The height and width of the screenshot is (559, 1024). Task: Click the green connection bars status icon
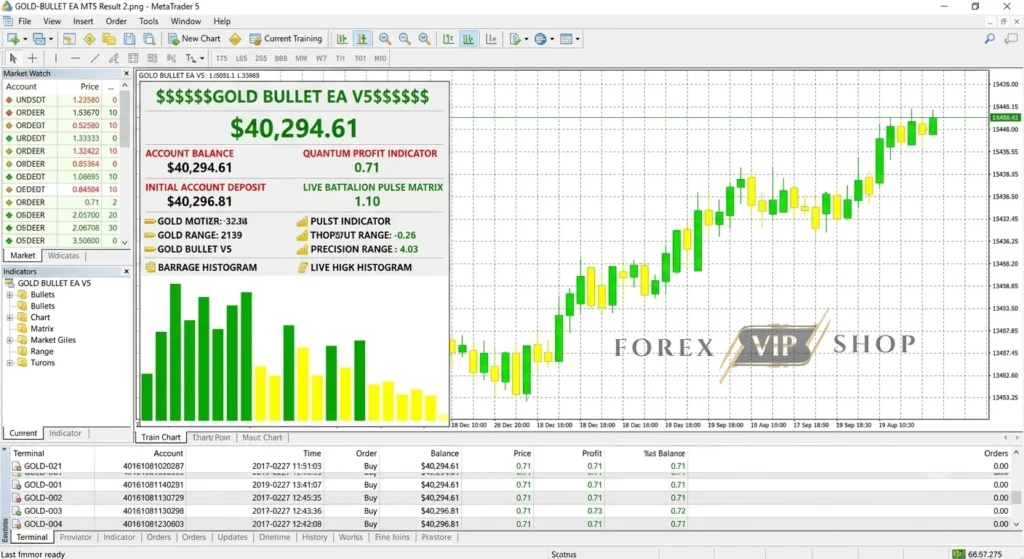click(958, 554)
